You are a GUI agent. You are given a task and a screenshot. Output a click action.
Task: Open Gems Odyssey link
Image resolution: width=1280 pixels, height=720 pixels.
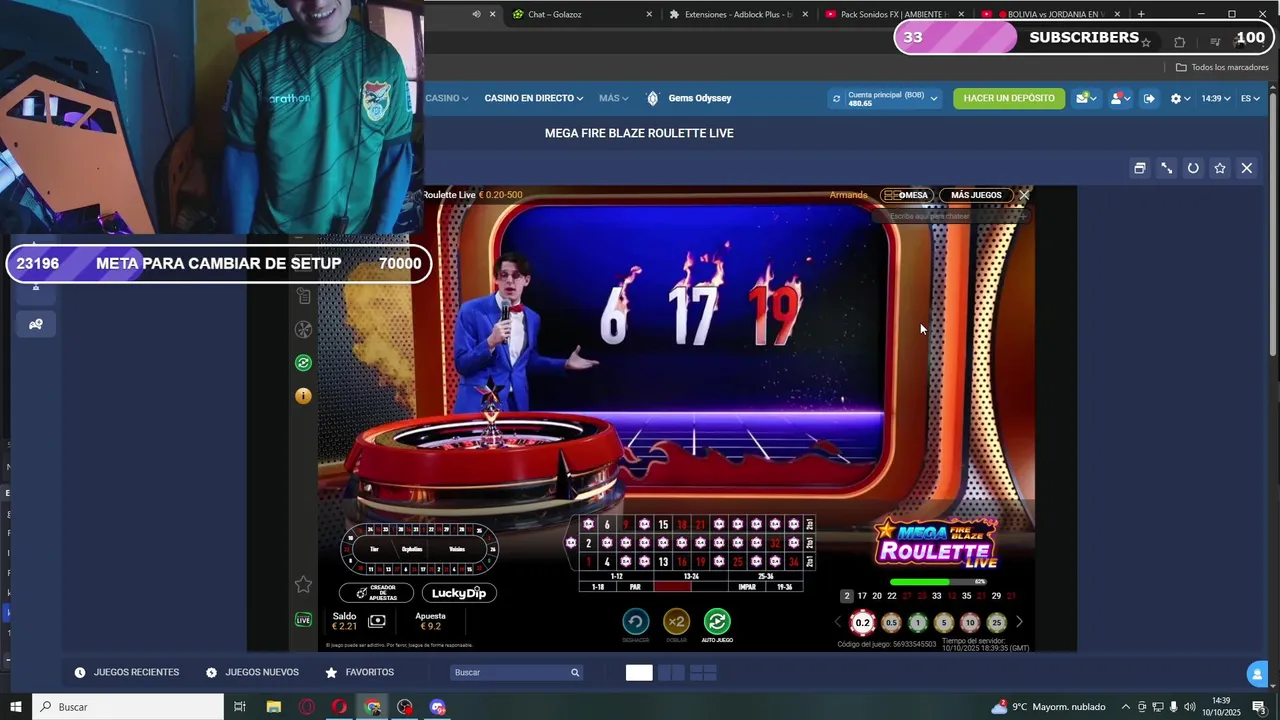pyautogui.click(x=689, y=98)
